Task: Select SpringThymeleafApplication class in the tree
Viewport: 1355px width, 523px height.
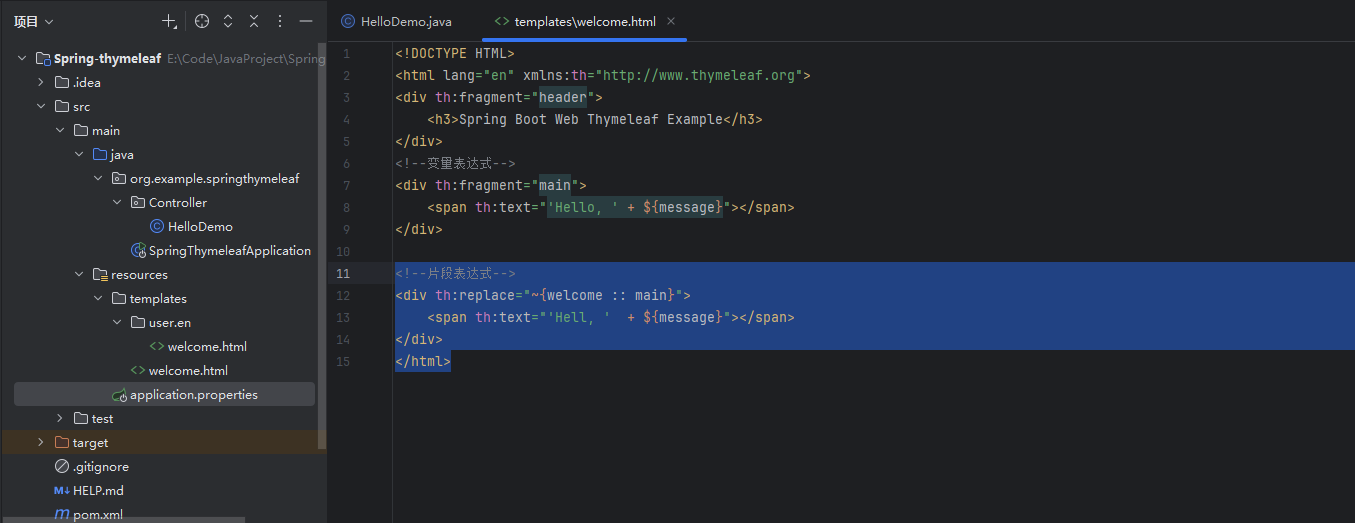Action: (229, 251)
